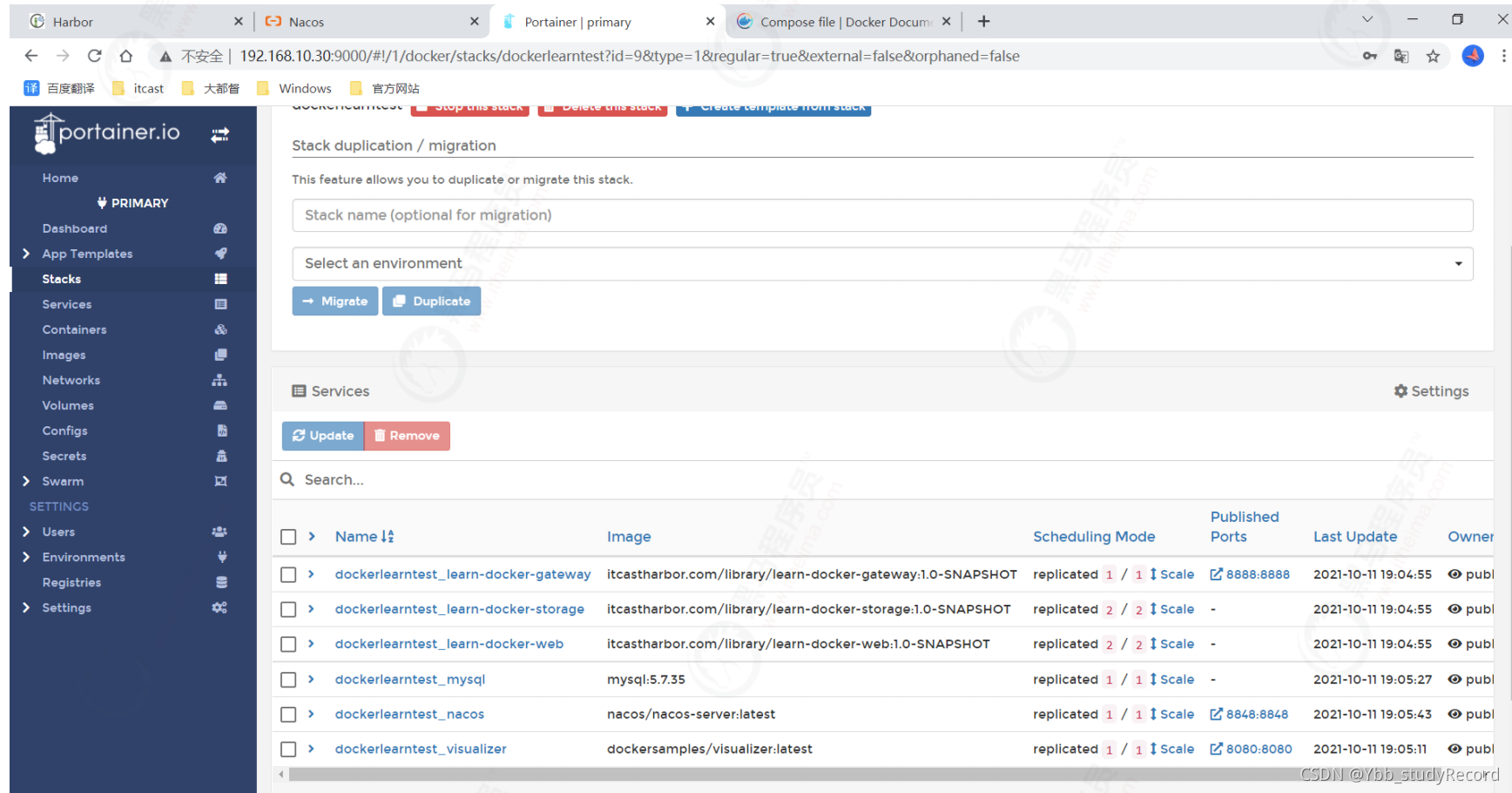
Task: Click the App Templates rocket icon
Action: click(x=220, y=254)
